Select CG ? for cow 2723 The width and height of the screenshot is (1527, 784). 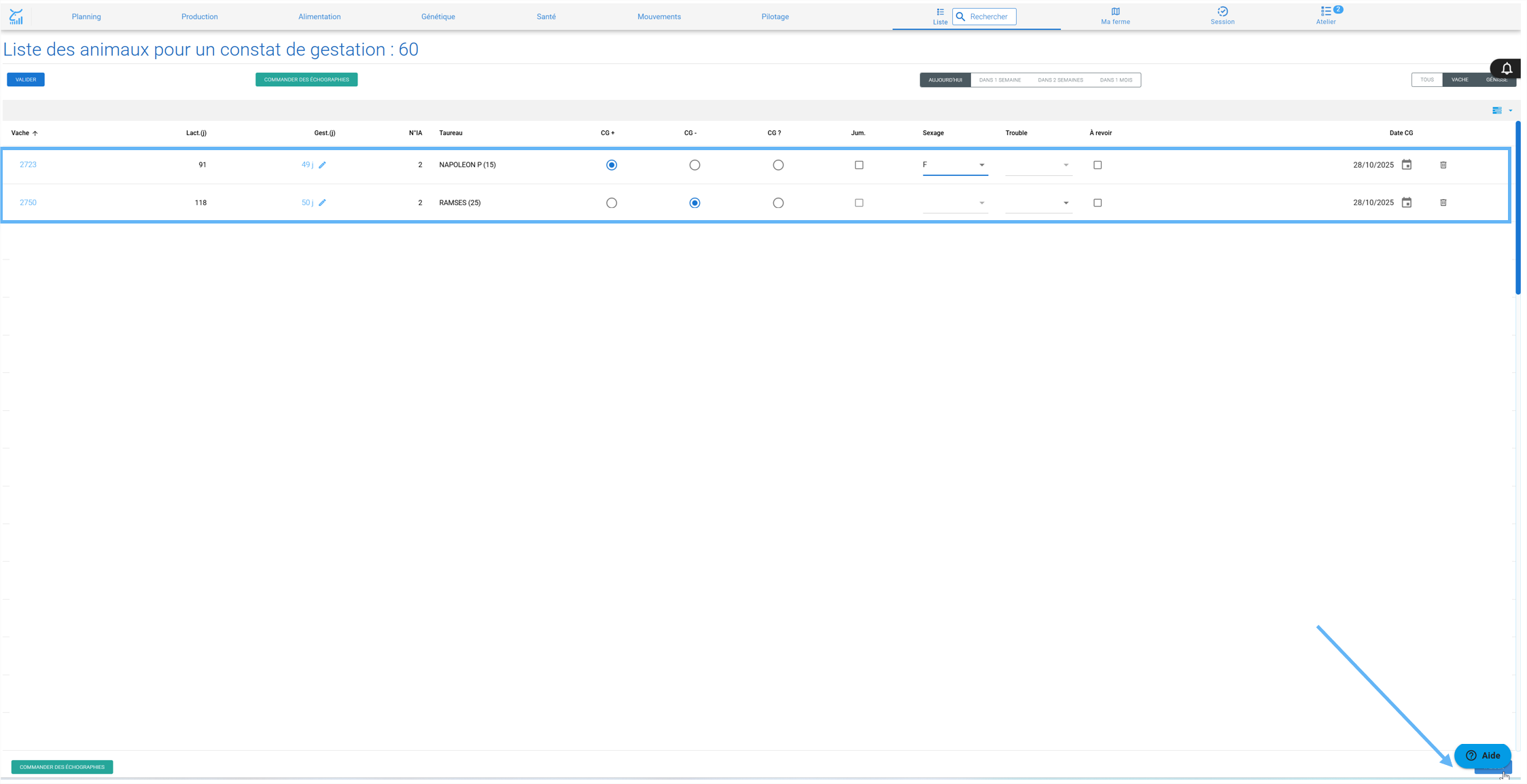(777, 165)
